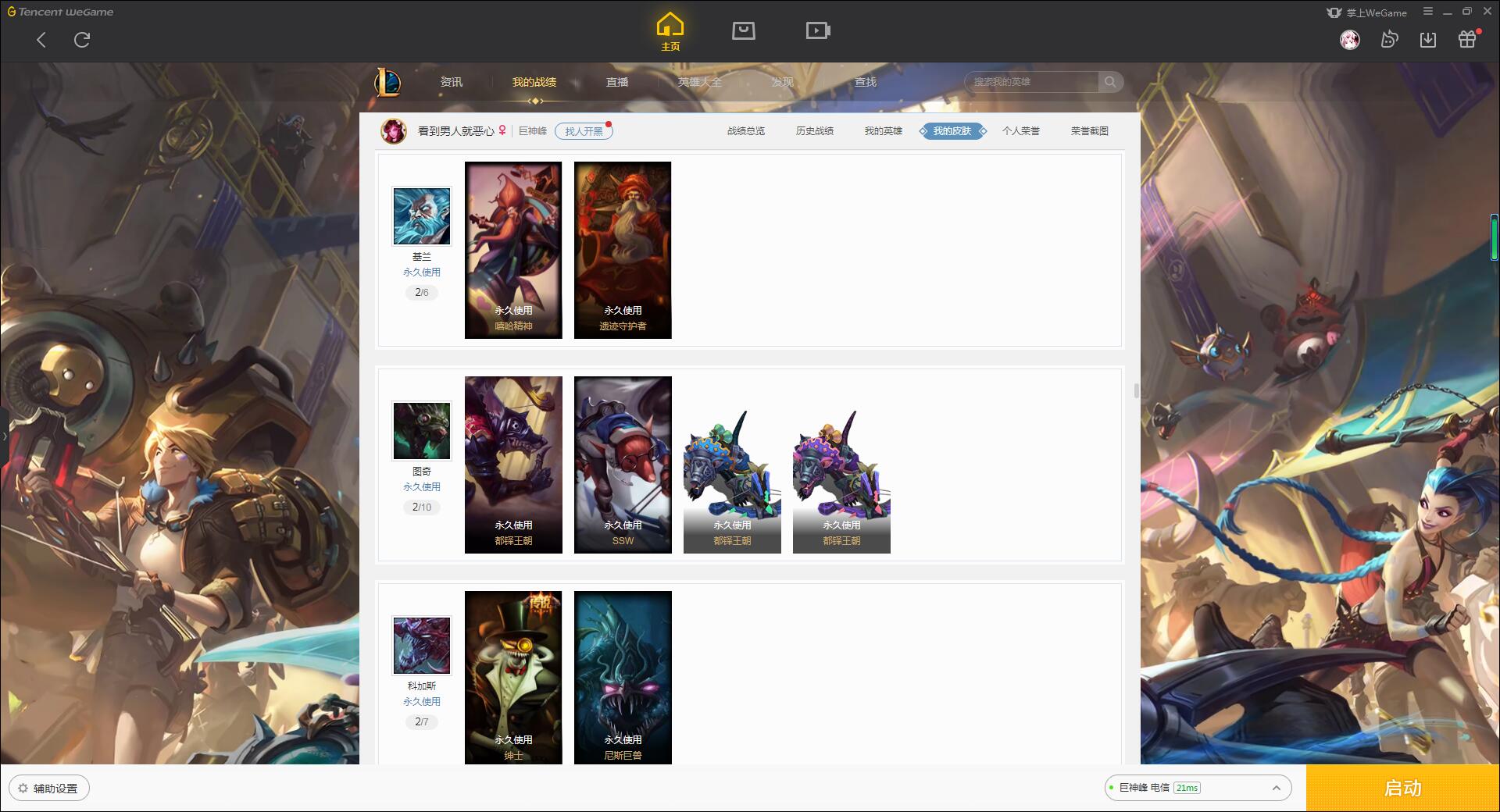Select the 图奇 champion portrait
Image resolution: width=1500 pixels, height=812 pixels.
point(422,431)
